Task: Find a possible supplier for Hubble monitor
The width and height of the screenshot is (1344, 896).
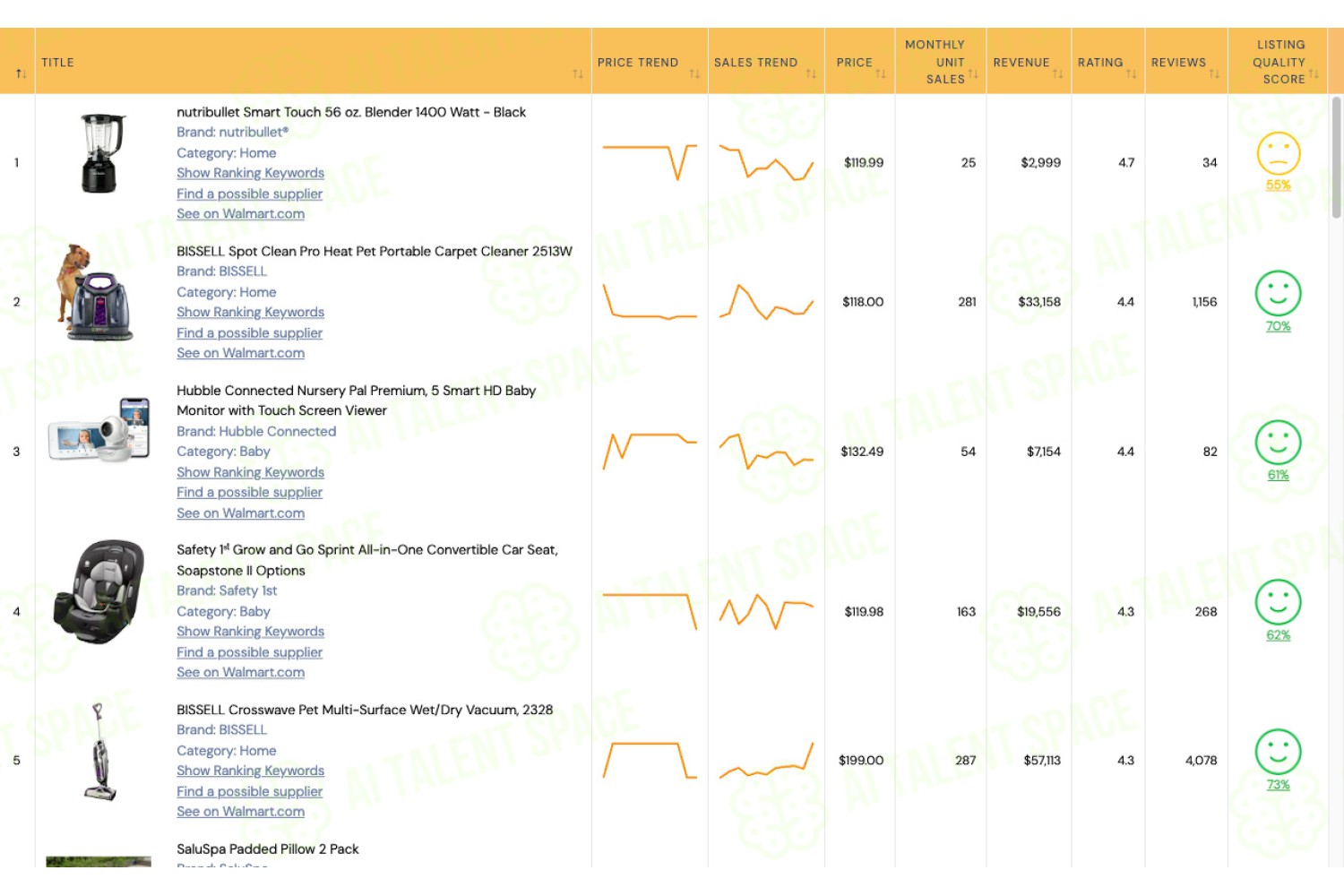Action: (249, 492)
